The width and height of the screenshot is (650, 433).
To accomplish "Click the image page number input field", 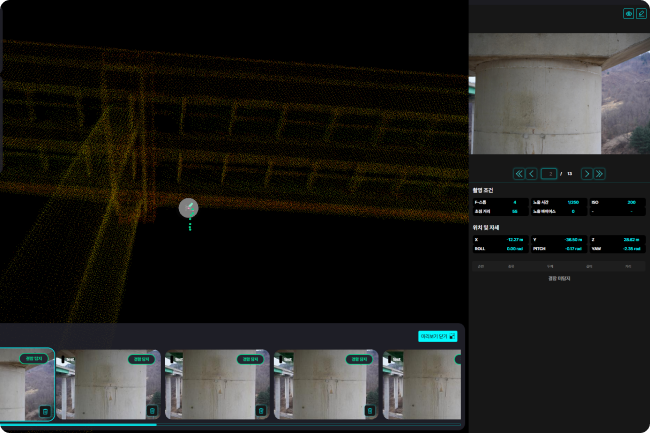I will (550, 173).
